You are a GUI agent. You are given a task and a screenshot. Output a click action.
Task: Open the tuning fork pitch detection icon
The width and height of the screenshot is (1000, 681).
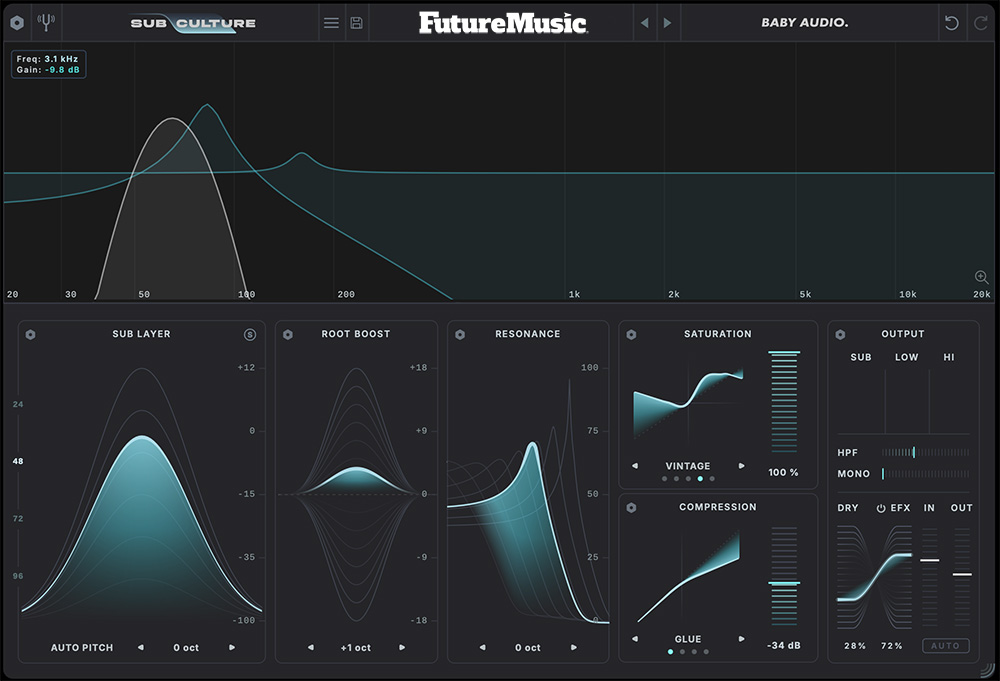click(46, 22)
